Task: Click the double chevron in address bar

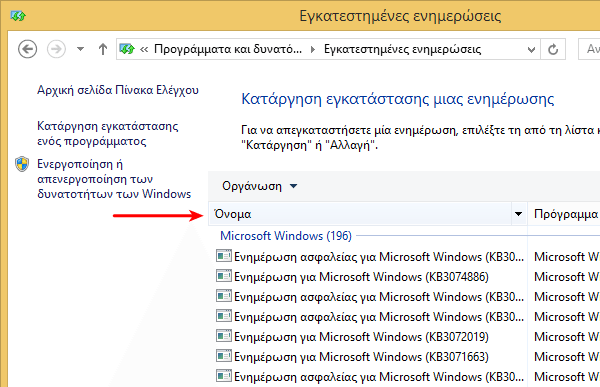Action: click(144, 49)
